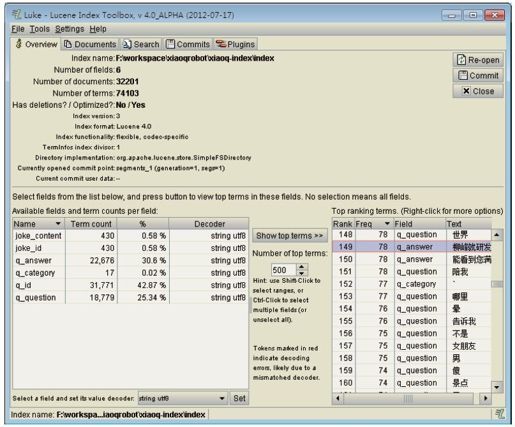Click the Close index button
The width and height of the screenshot is (515, 427).
(x=478, y=91)
